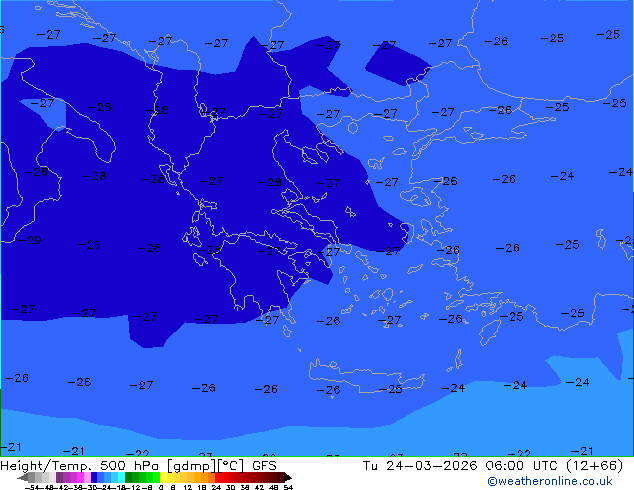
Task: Click the (12+66) forecast hour label
Action: pos(594,466)
